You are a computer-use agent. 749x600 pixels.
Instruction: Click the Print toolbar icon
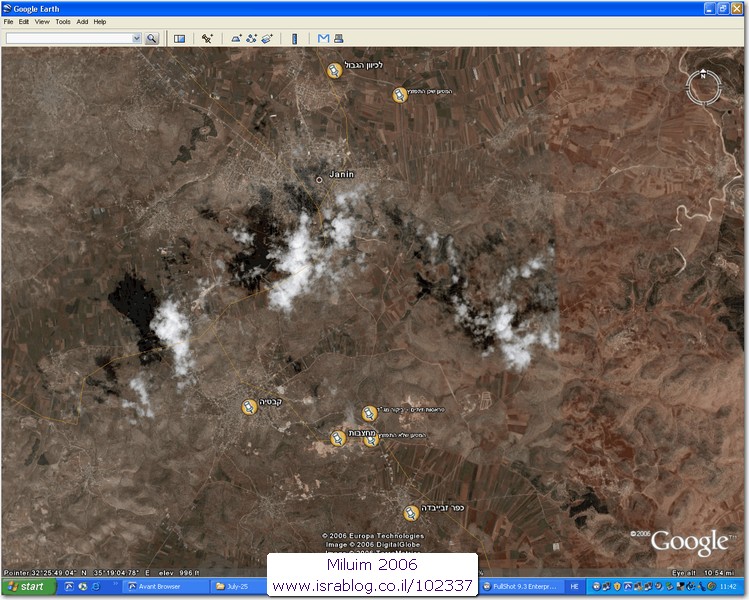(x=339, y=38)
